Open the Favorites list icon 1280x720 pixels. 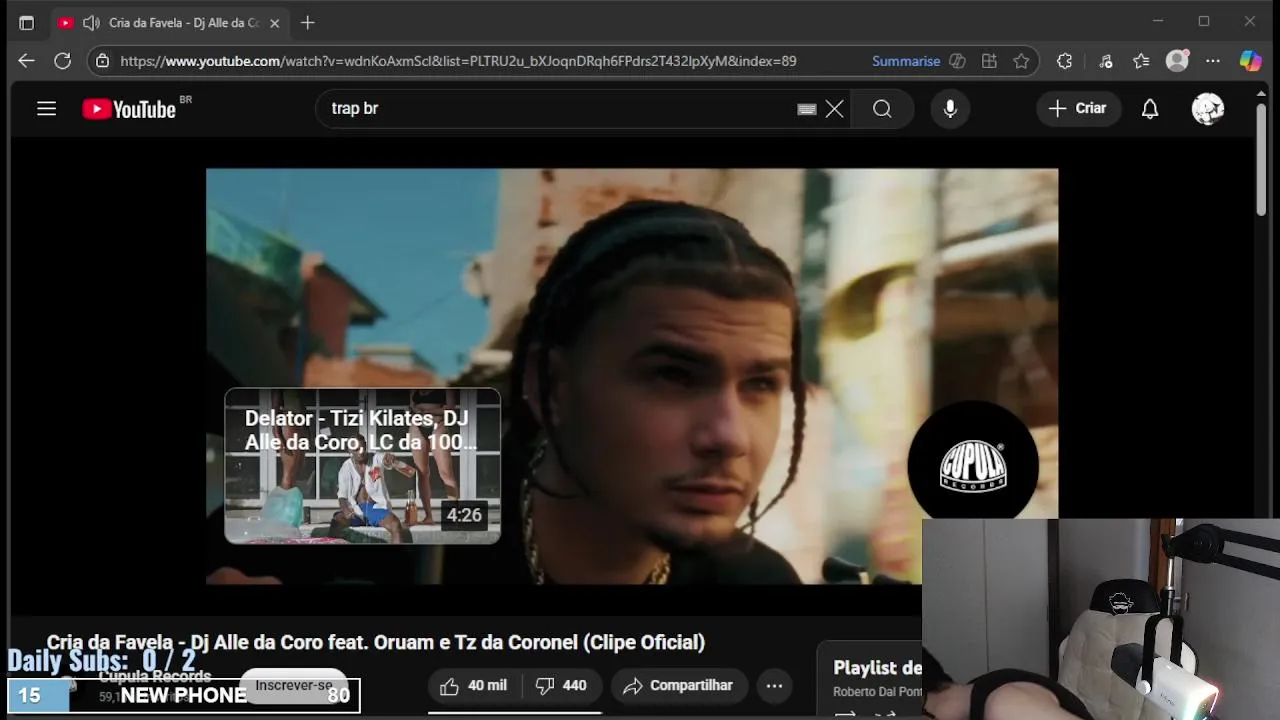[x=1141, y=61]
